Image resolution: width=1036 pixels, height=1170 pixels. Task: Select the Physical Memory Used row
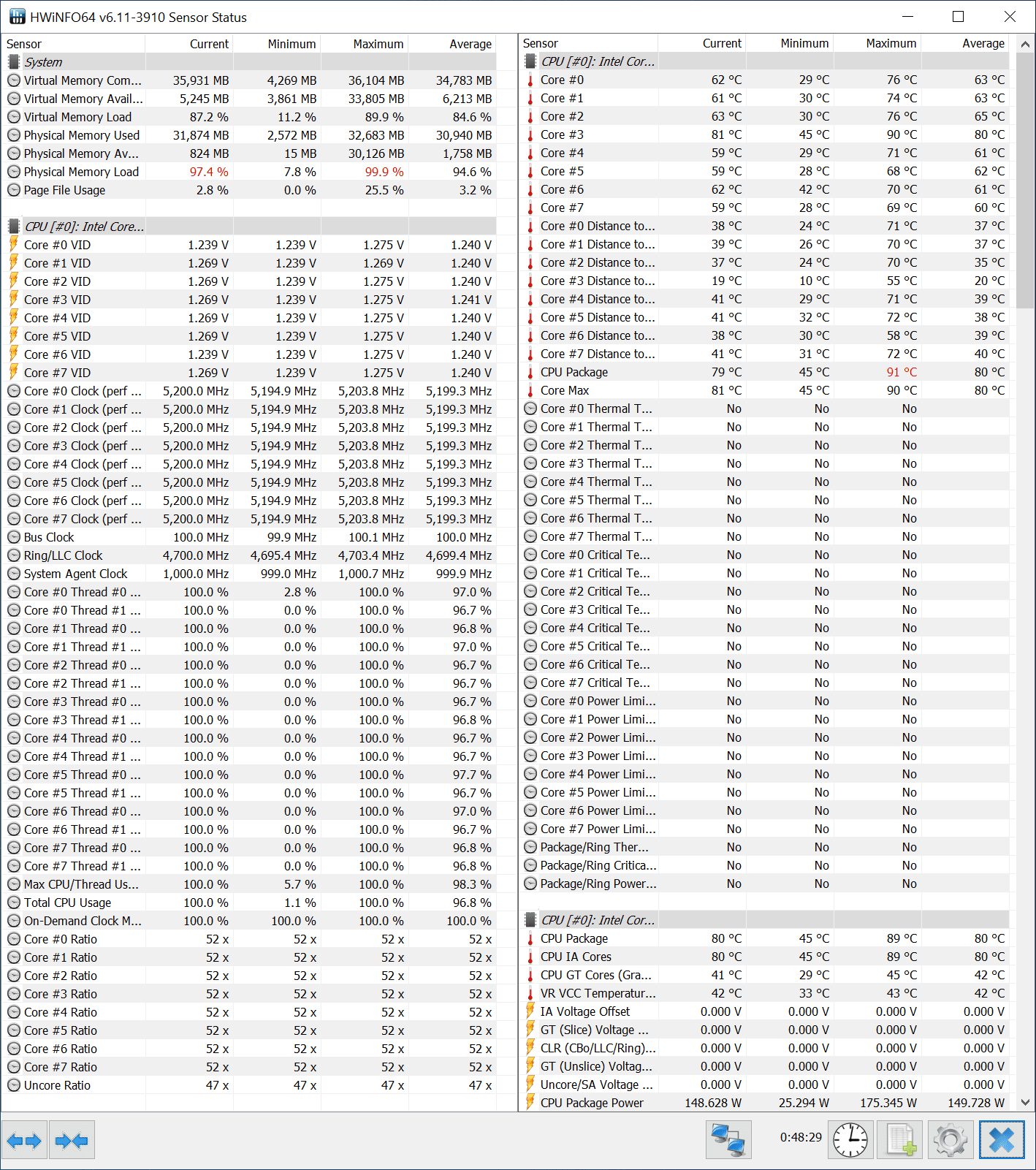(249, 135)
